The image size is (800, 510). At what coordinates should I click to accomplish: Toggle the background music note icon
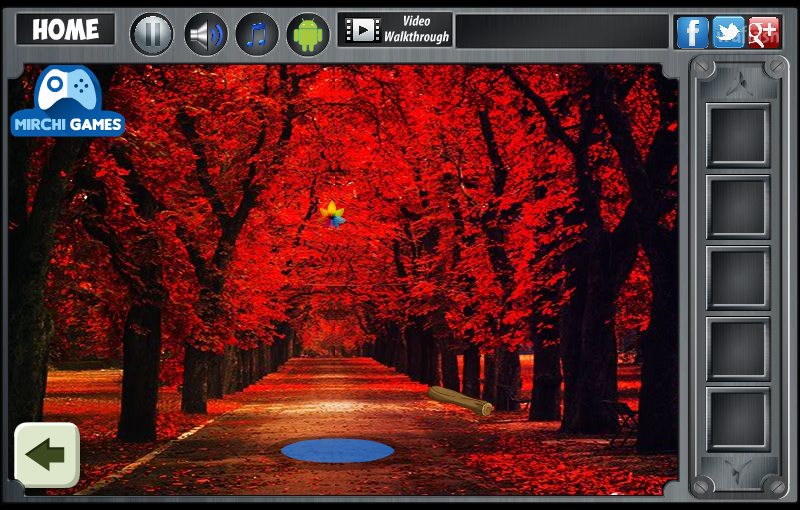click(257, 34)
